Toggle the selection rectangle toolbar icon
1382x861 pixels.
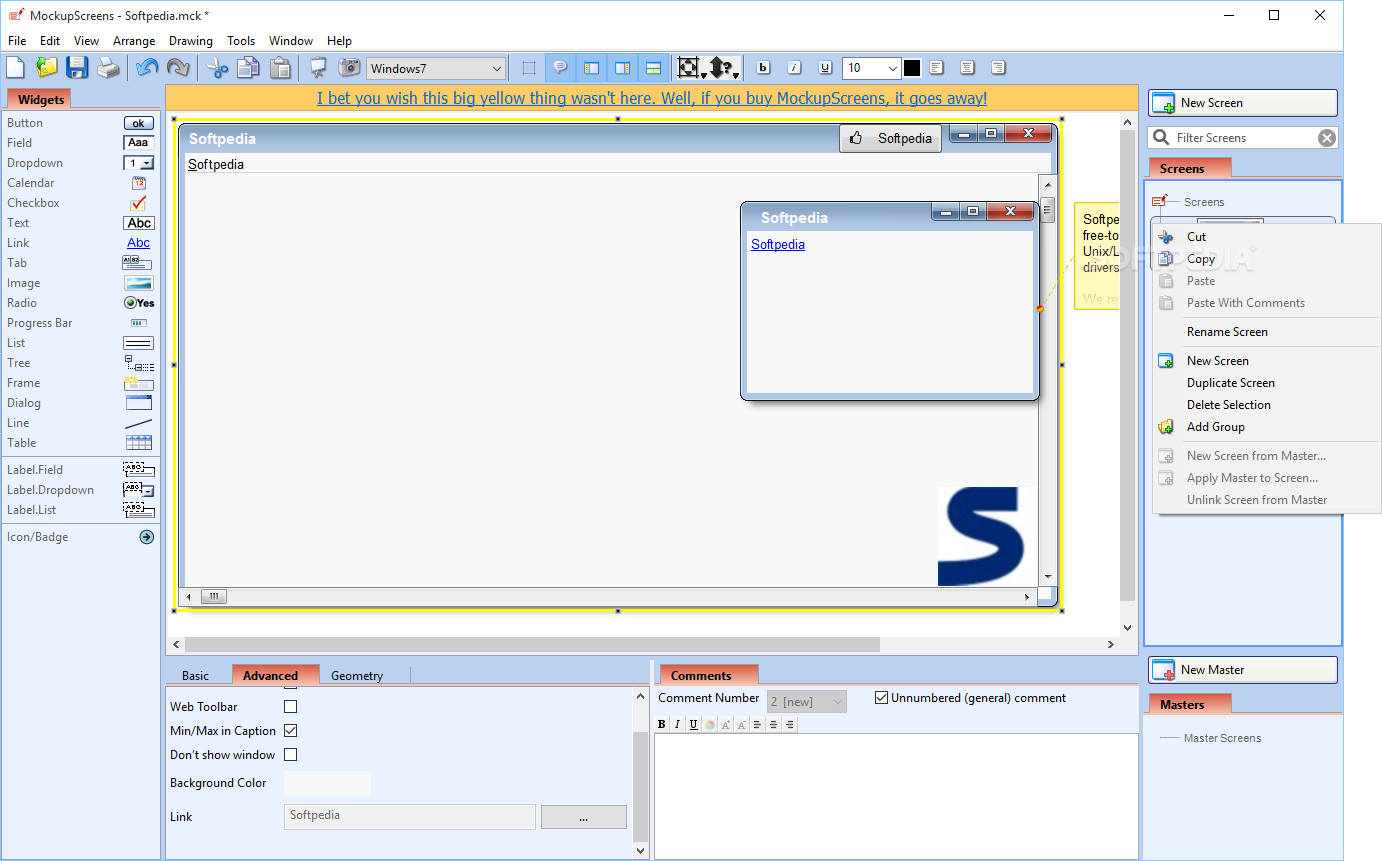coord(529,68)
